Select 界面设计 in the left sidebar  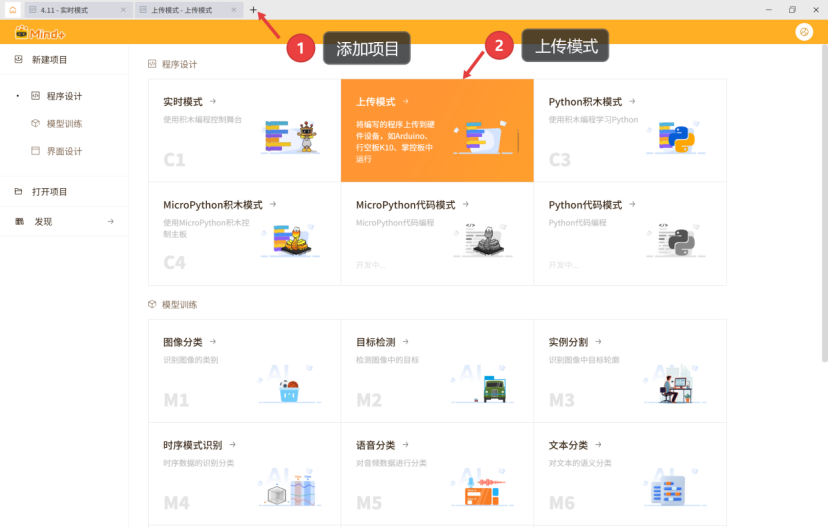point(64,152)
